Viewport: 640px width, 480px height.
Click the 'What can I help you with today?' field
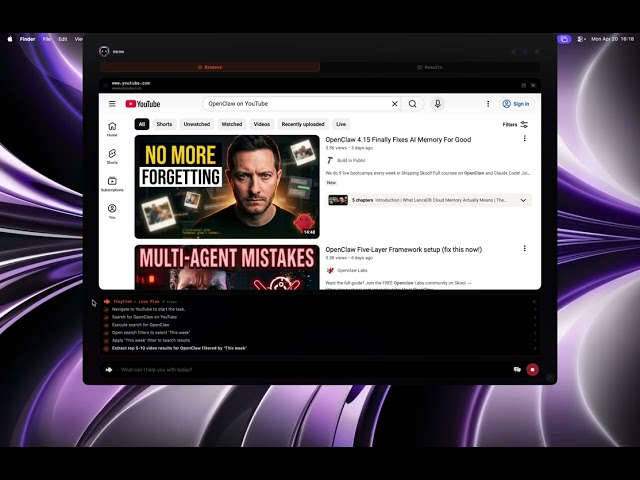tap(312, 370)
